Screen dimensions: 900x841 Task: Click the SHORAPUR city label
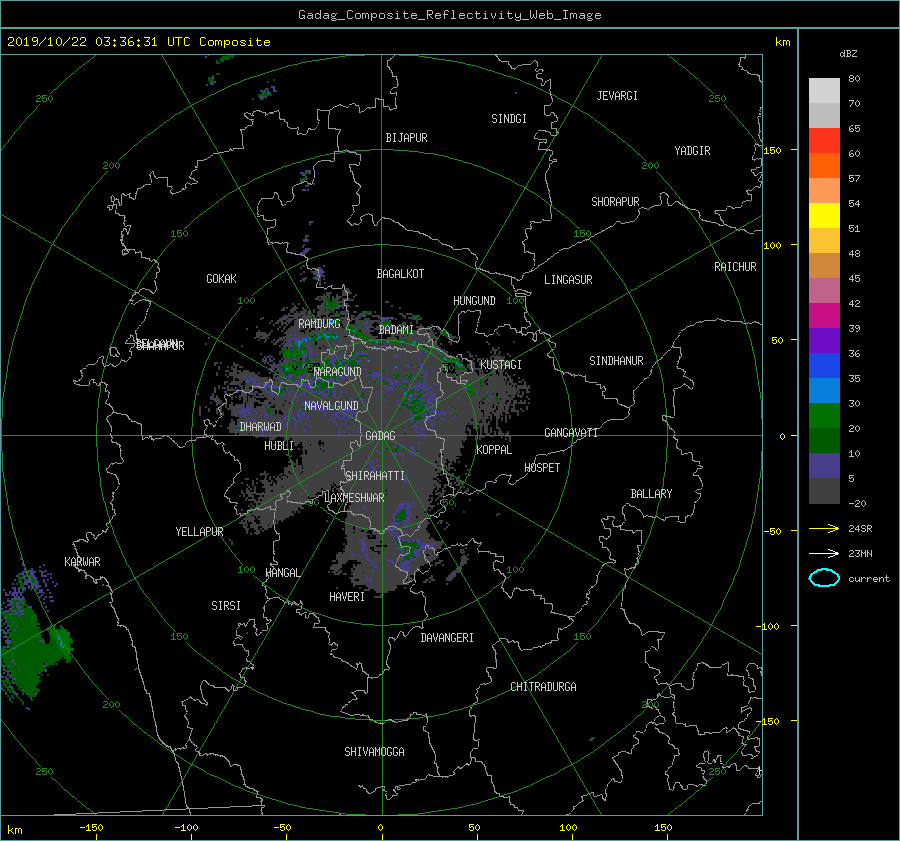615,202
